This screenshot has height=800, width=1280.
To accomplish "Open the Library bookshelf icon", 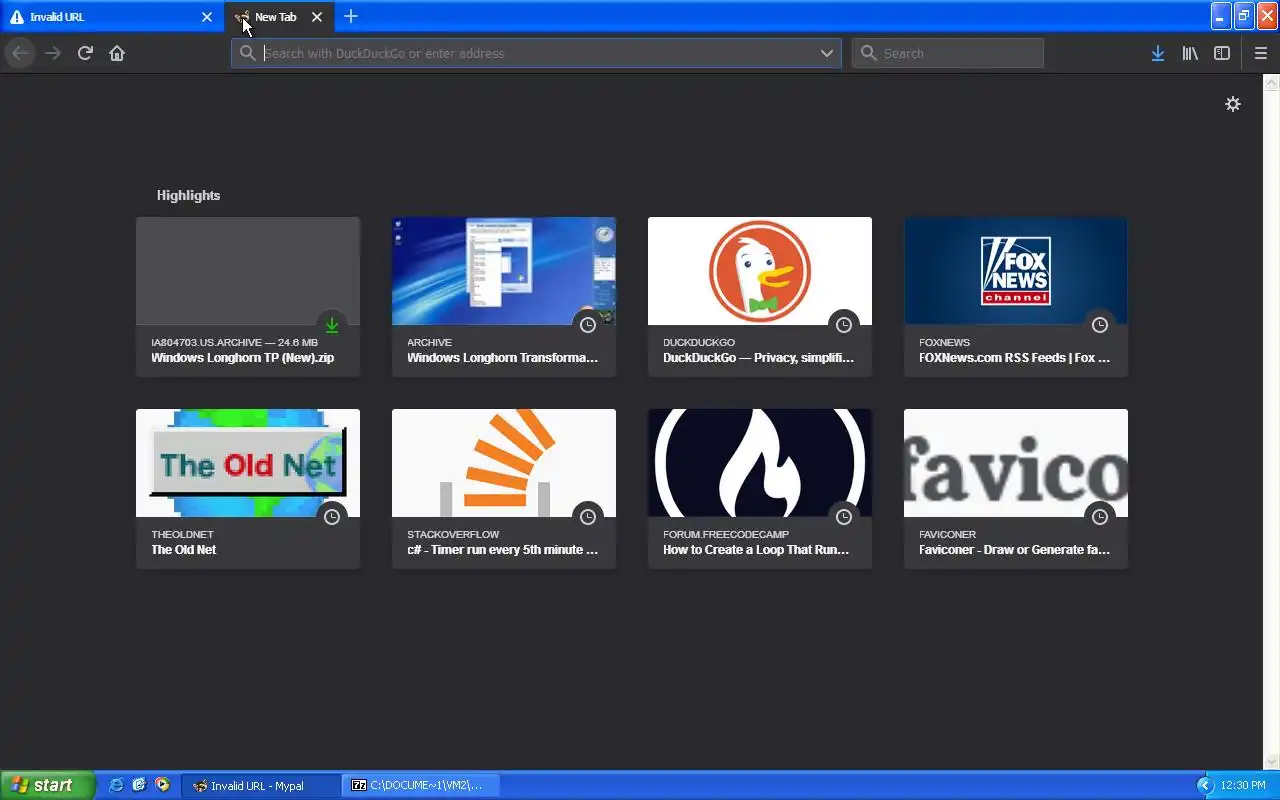I will point(1190,53).
